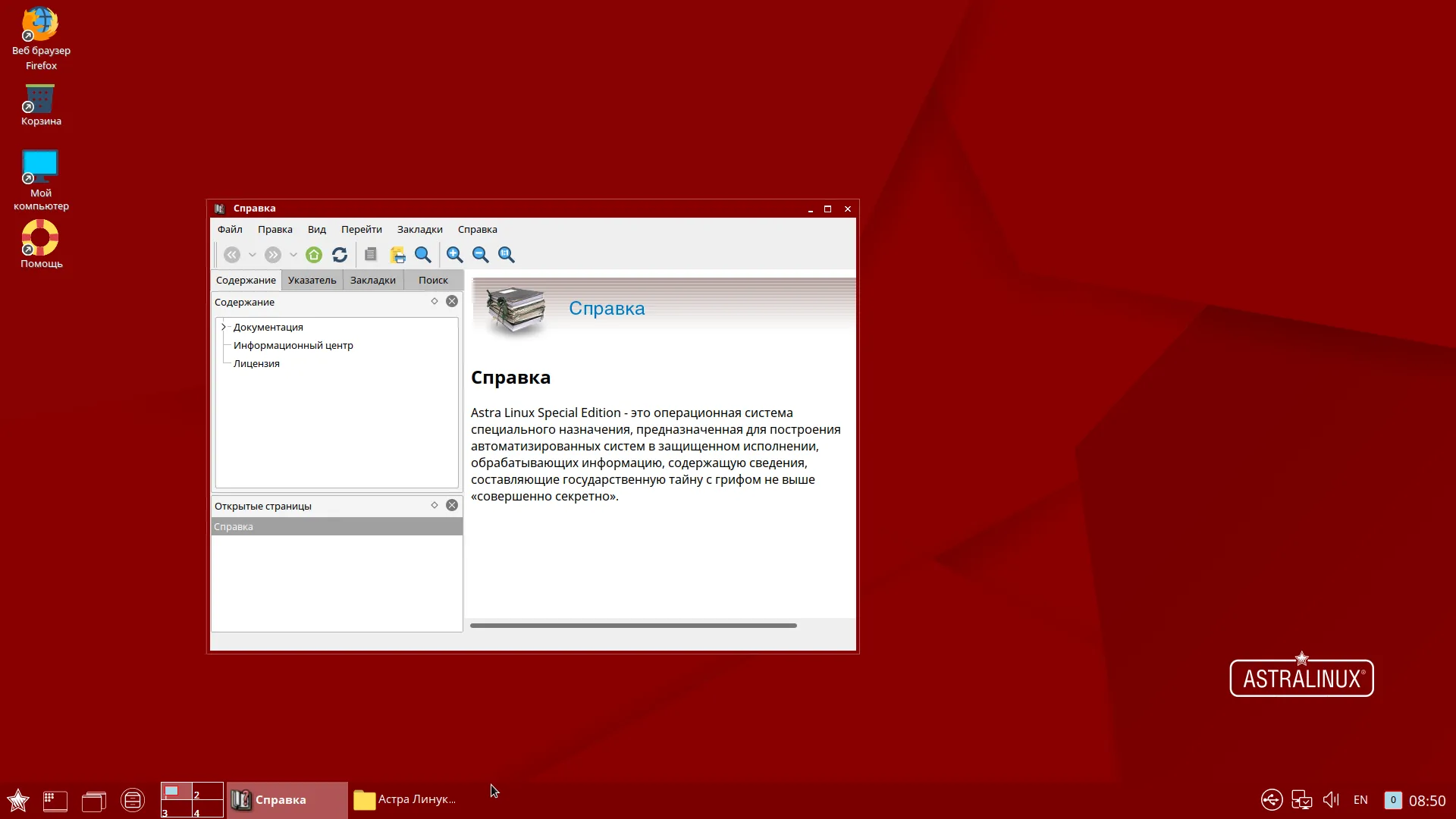Switch to the Содержание tab
Viewport: 1456px width, 819px height.
coord(246,280)
